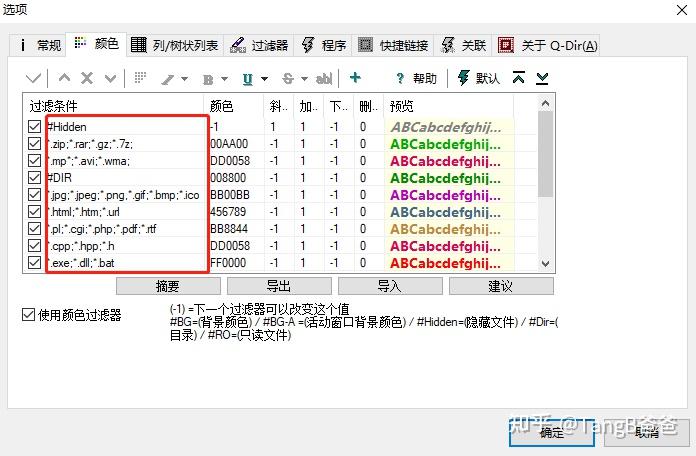Add a new filter with plus icon
Screen dimensions: 696x456
[x=355, y=78]
